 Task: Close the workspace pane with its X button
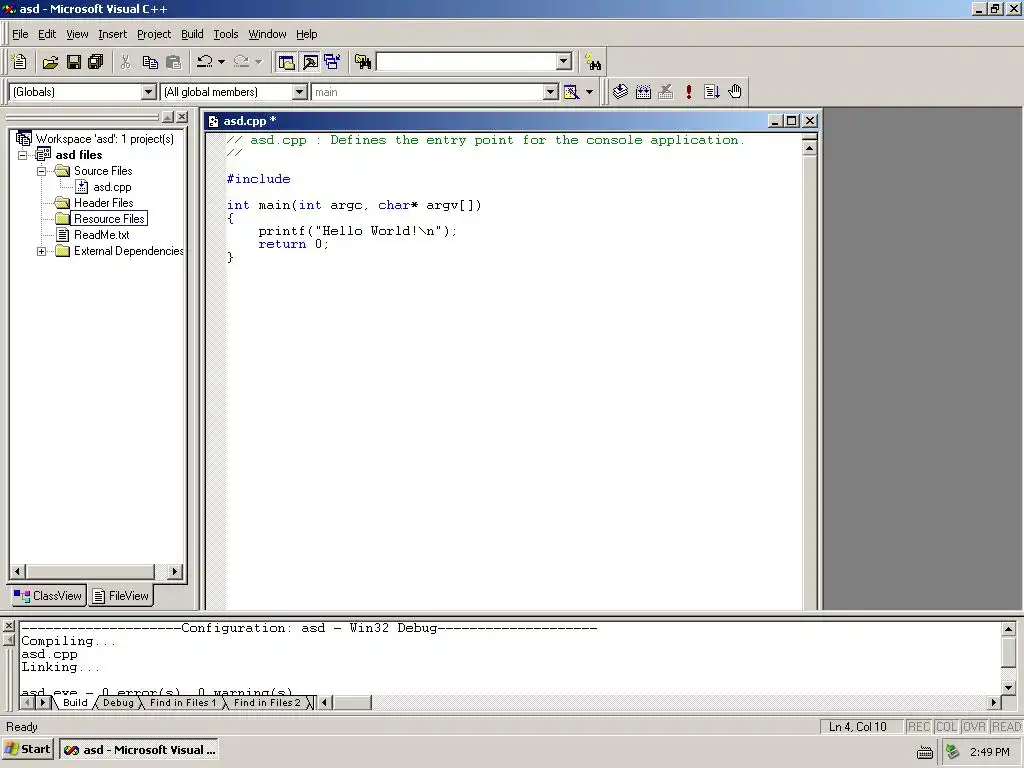point(182,117)
